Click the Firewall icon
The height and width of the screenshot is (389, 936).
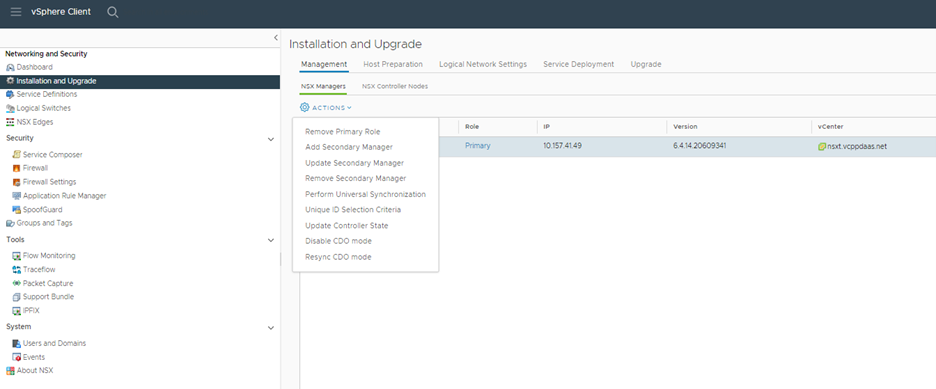(17, 168)
